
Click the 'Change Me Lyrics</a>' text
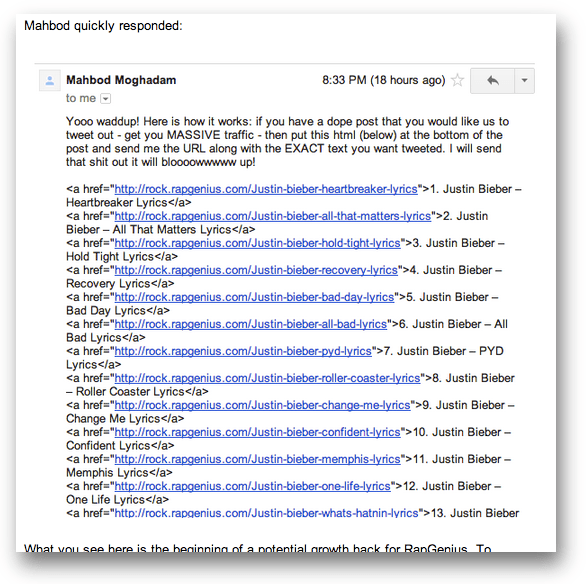[x=125, y=418]
